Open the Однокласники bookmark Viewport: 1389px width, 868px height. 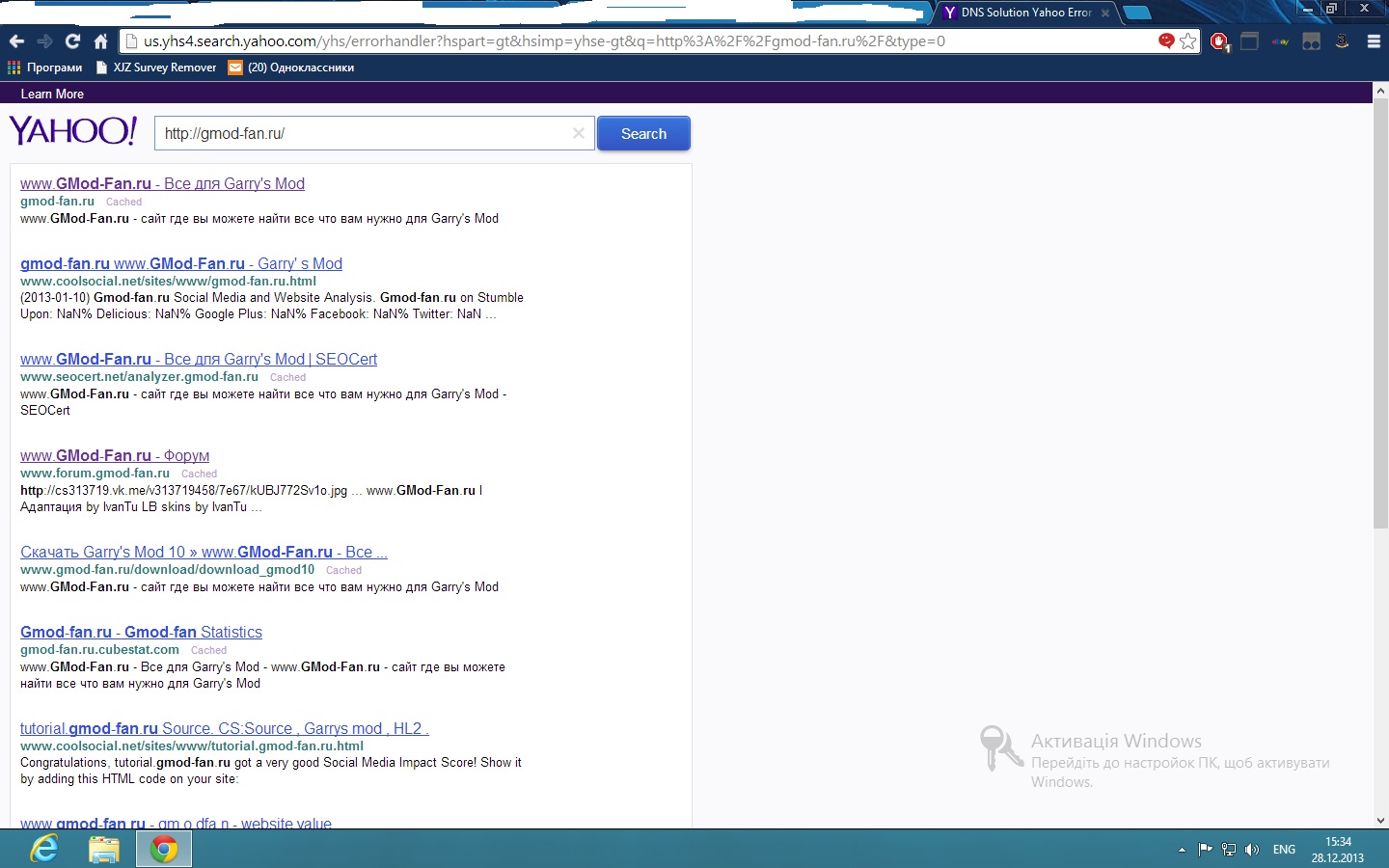point(291,68)
